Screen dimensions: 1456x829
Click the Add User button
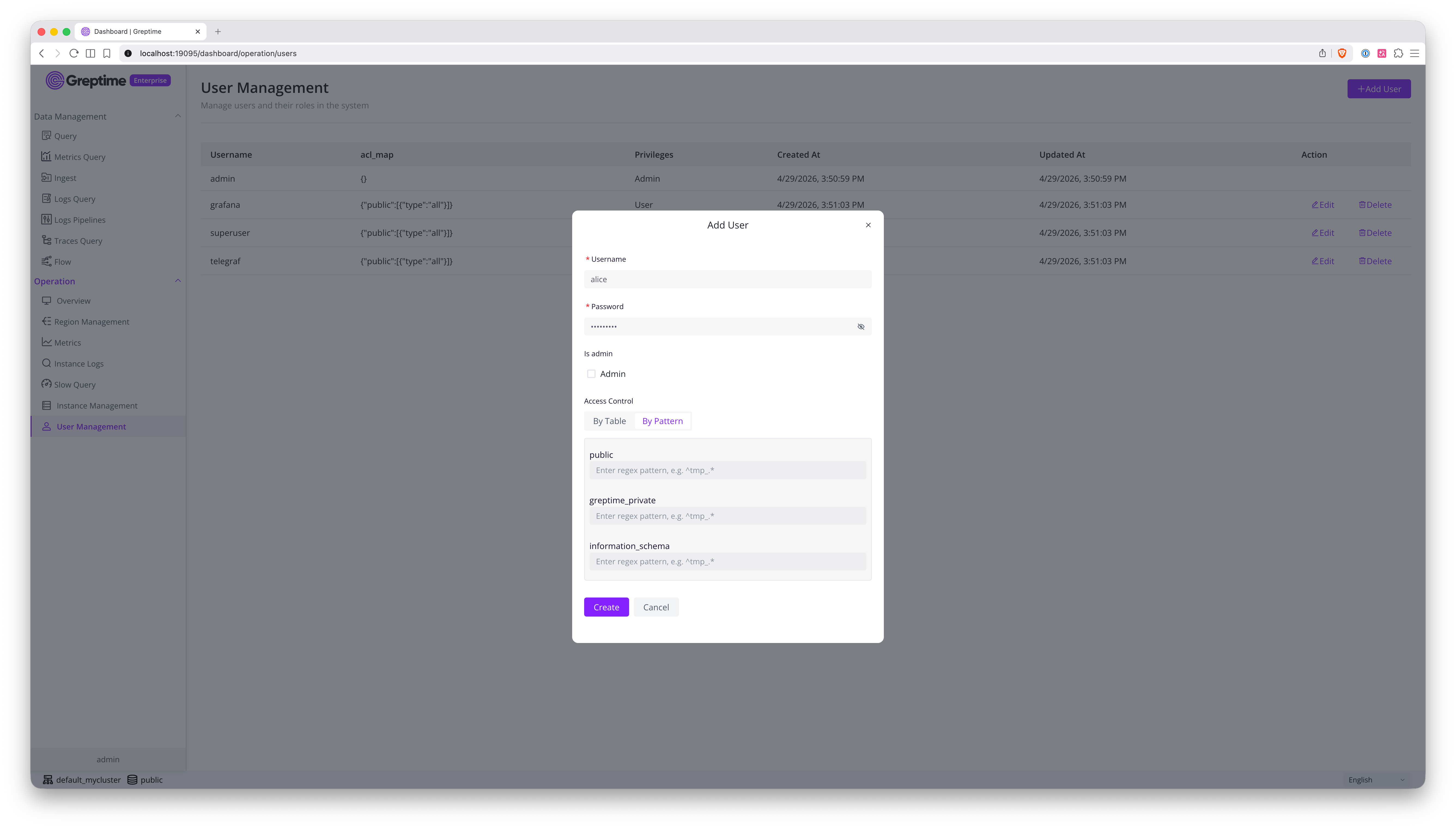point(1379,89)
